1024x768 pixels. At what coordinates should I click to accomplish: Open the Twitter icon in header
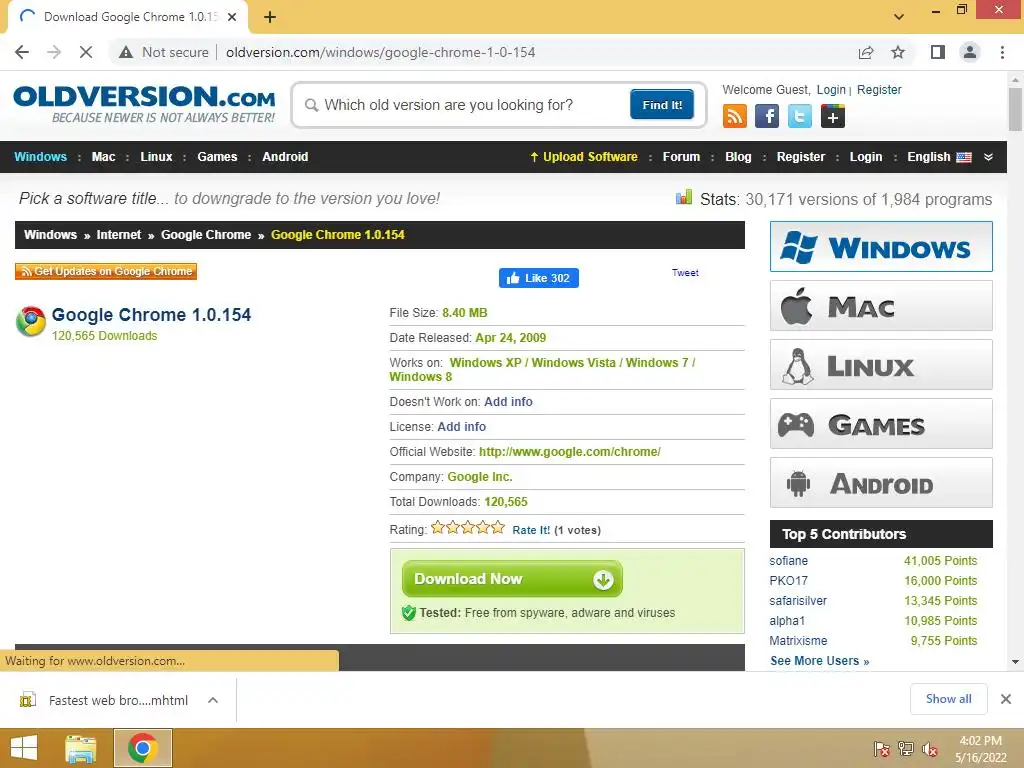799,116
